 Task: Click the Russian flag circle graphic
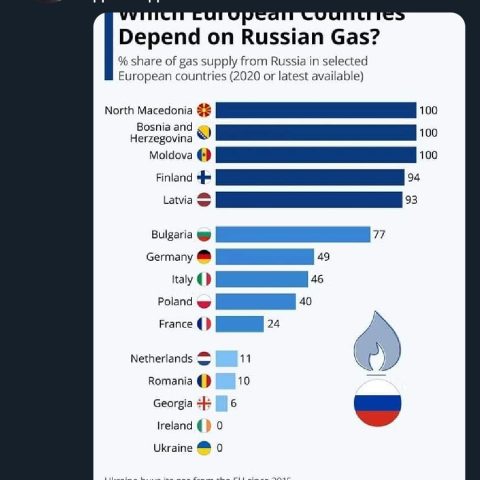(377, 403)
